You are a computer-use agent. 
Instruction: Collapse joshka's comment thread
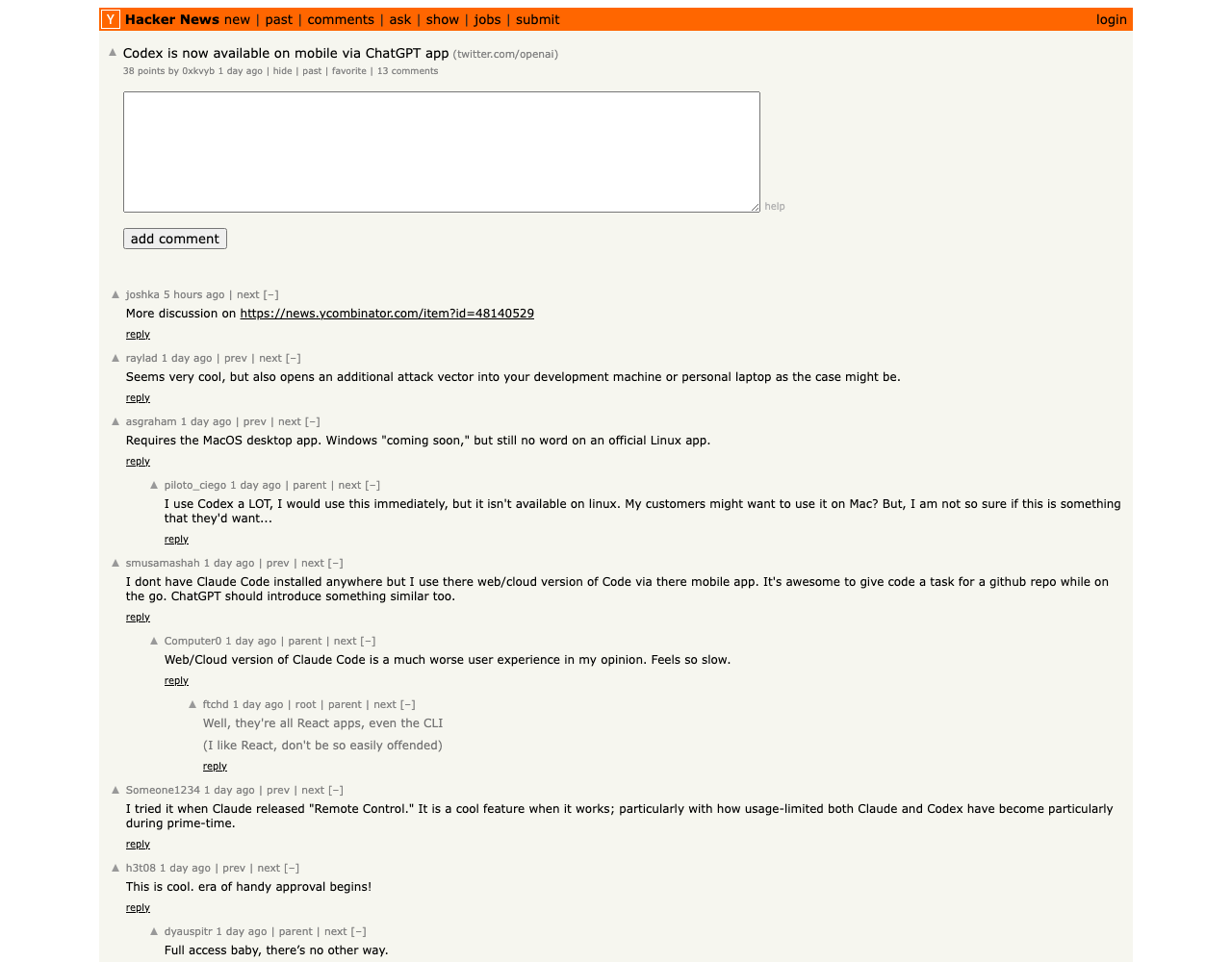tap(271, 294)
